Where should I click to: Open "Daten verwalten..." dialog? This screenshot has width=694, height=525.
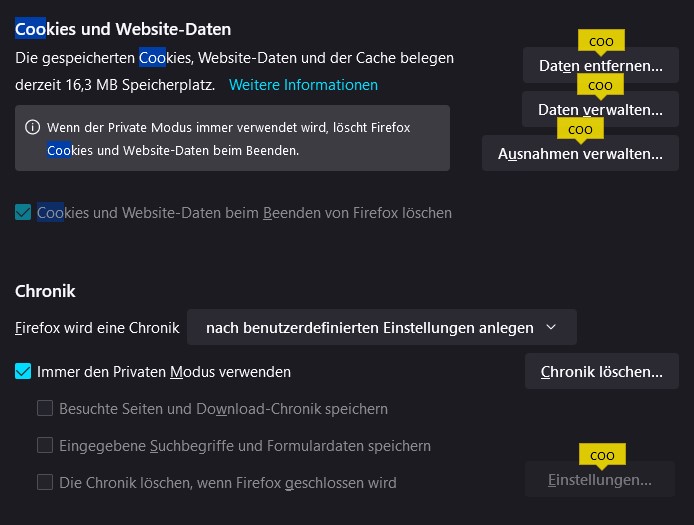click(600, 110)
